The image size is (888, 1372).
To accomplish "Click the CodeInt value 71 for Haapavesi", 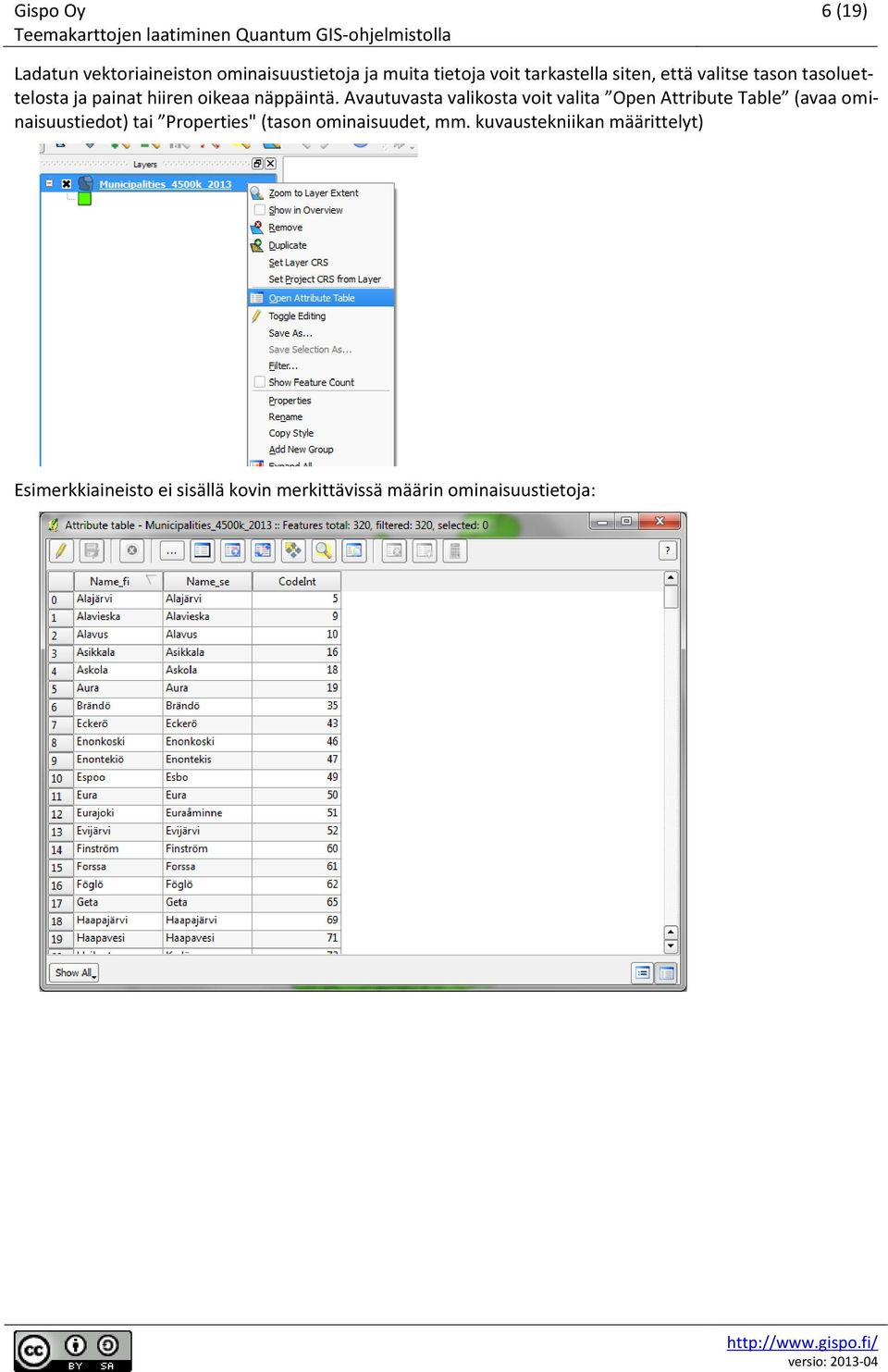I will click(x=297, y=938).
